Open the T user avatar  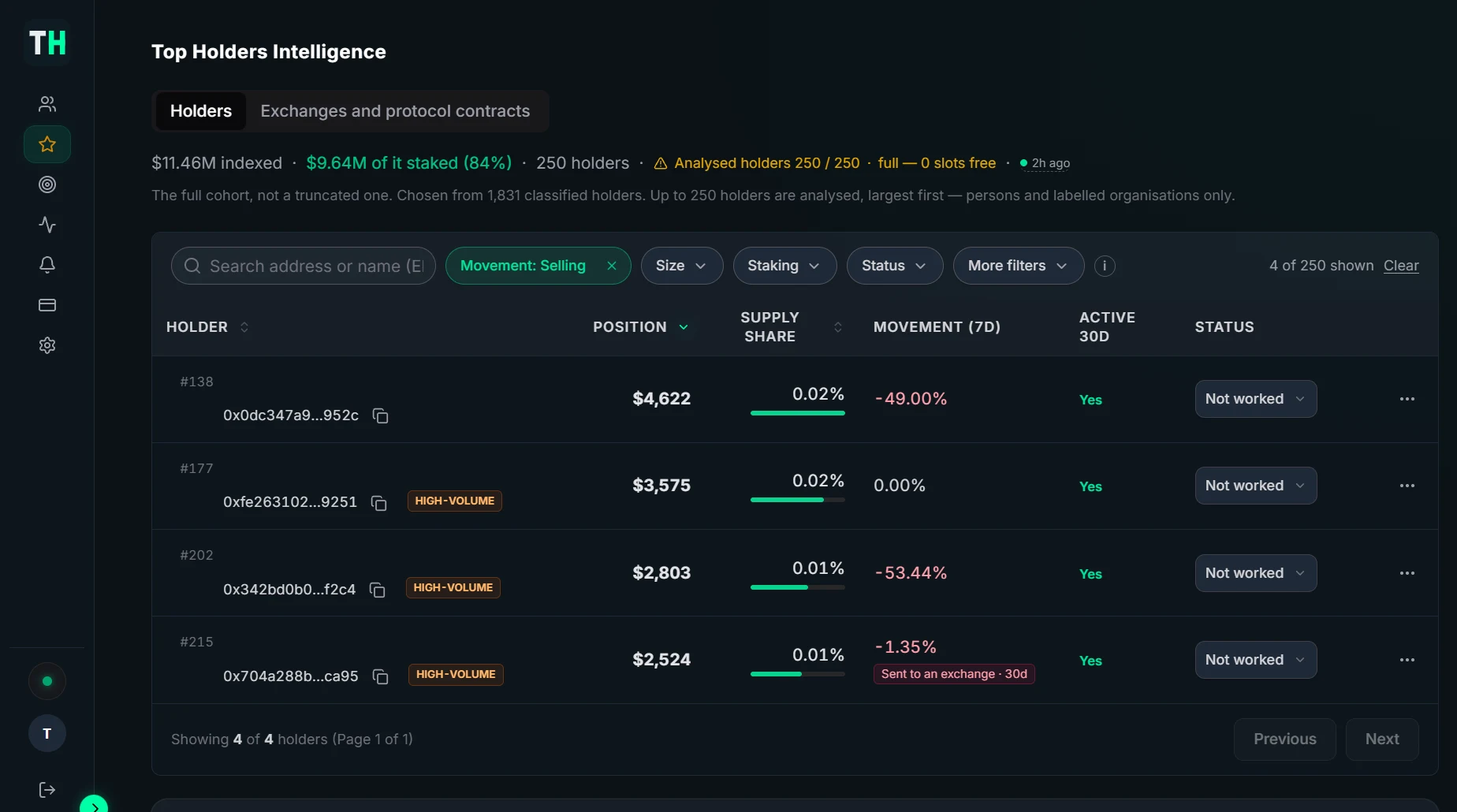pyautogui.click(x=47, y=733)
